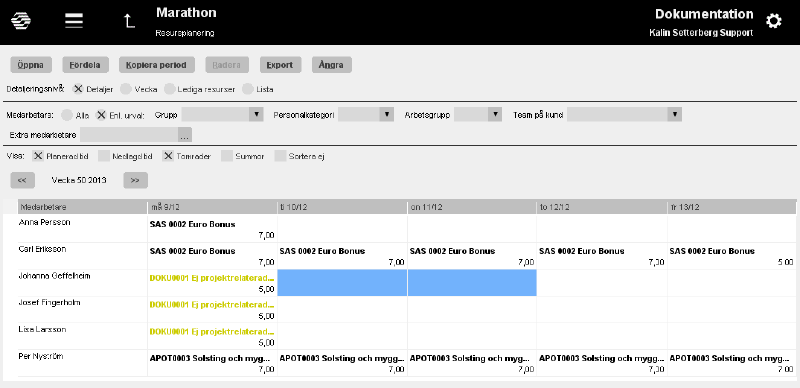Select Carl Eriksson row name
Image resolution: width=800 pixels, height=388 pixels.
click(42, 249)
